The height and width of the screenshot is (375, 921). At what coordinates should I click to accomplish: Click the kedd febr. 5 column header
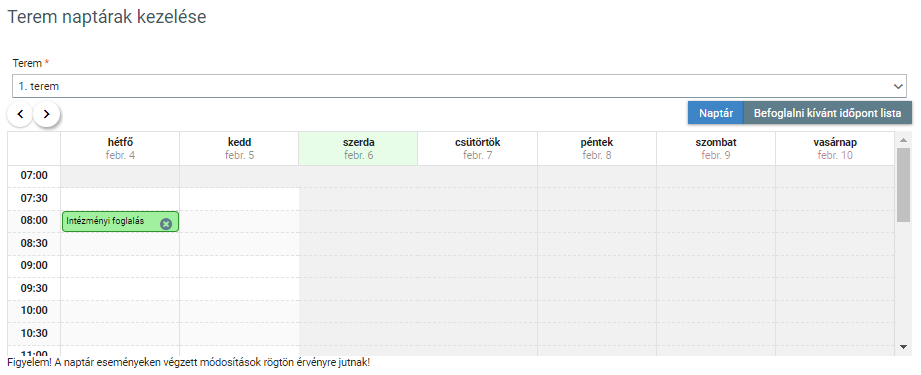point(240,149)
